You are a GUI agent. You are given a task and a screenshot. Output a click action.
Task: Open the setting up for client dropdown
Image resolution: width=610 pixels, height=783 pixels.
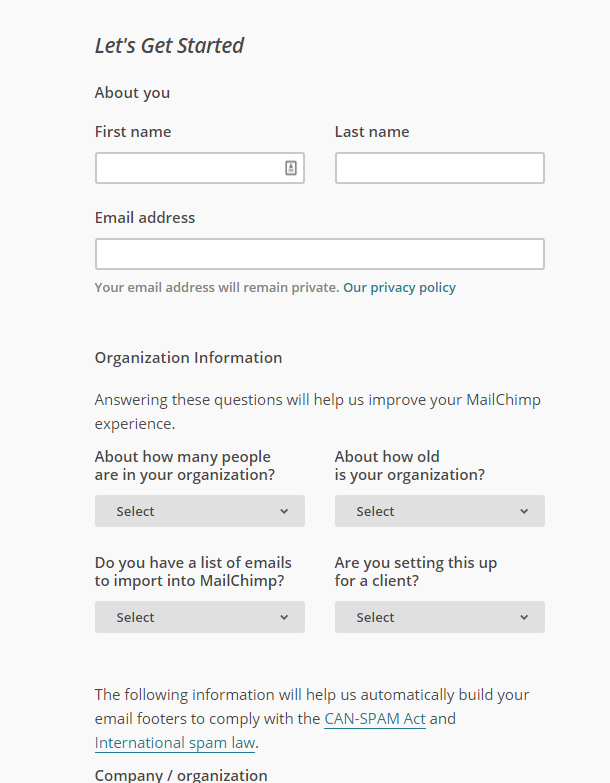[440, 617]
